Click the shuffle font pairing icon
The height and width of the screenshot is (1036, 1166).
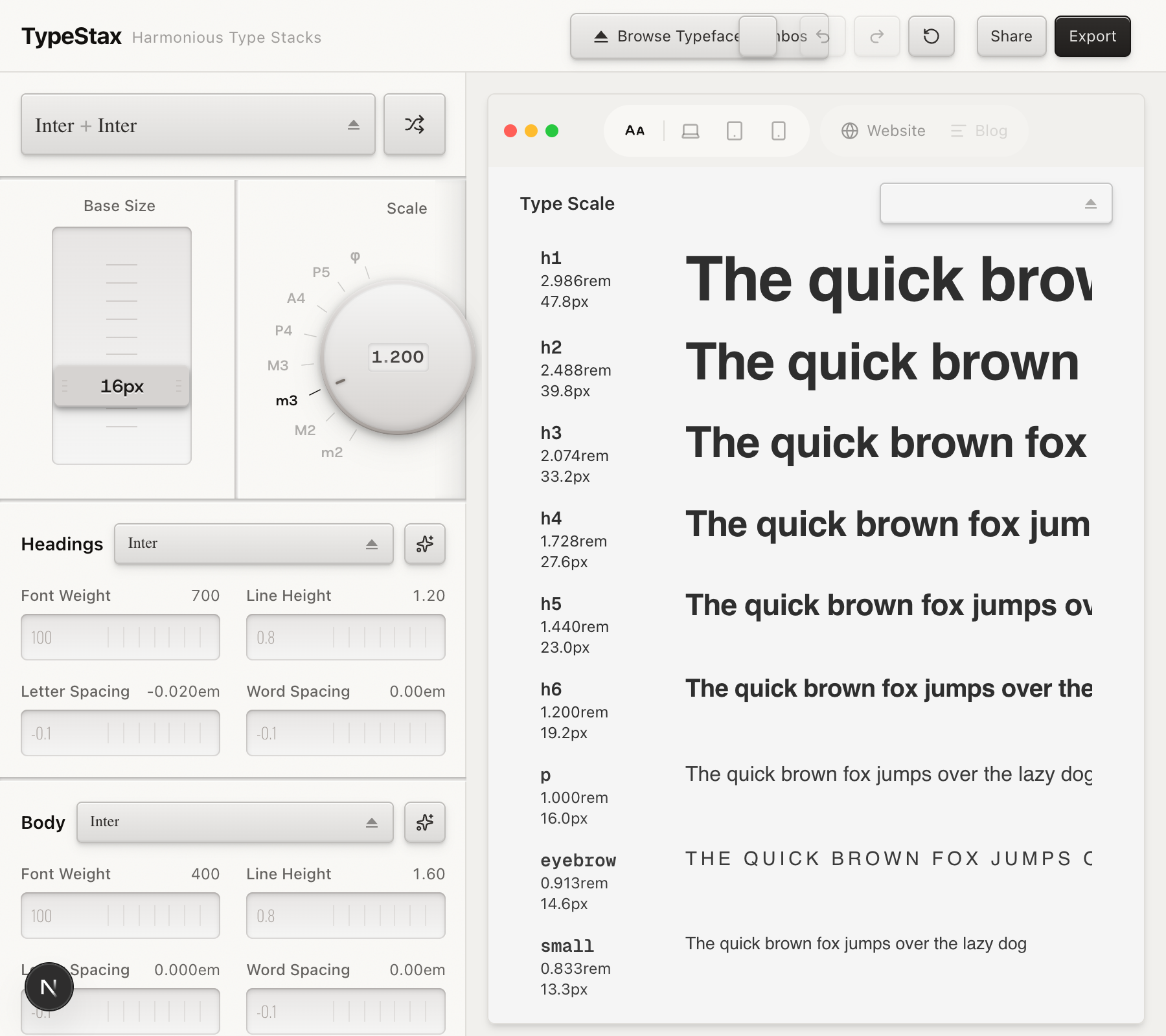pos(415,124)
